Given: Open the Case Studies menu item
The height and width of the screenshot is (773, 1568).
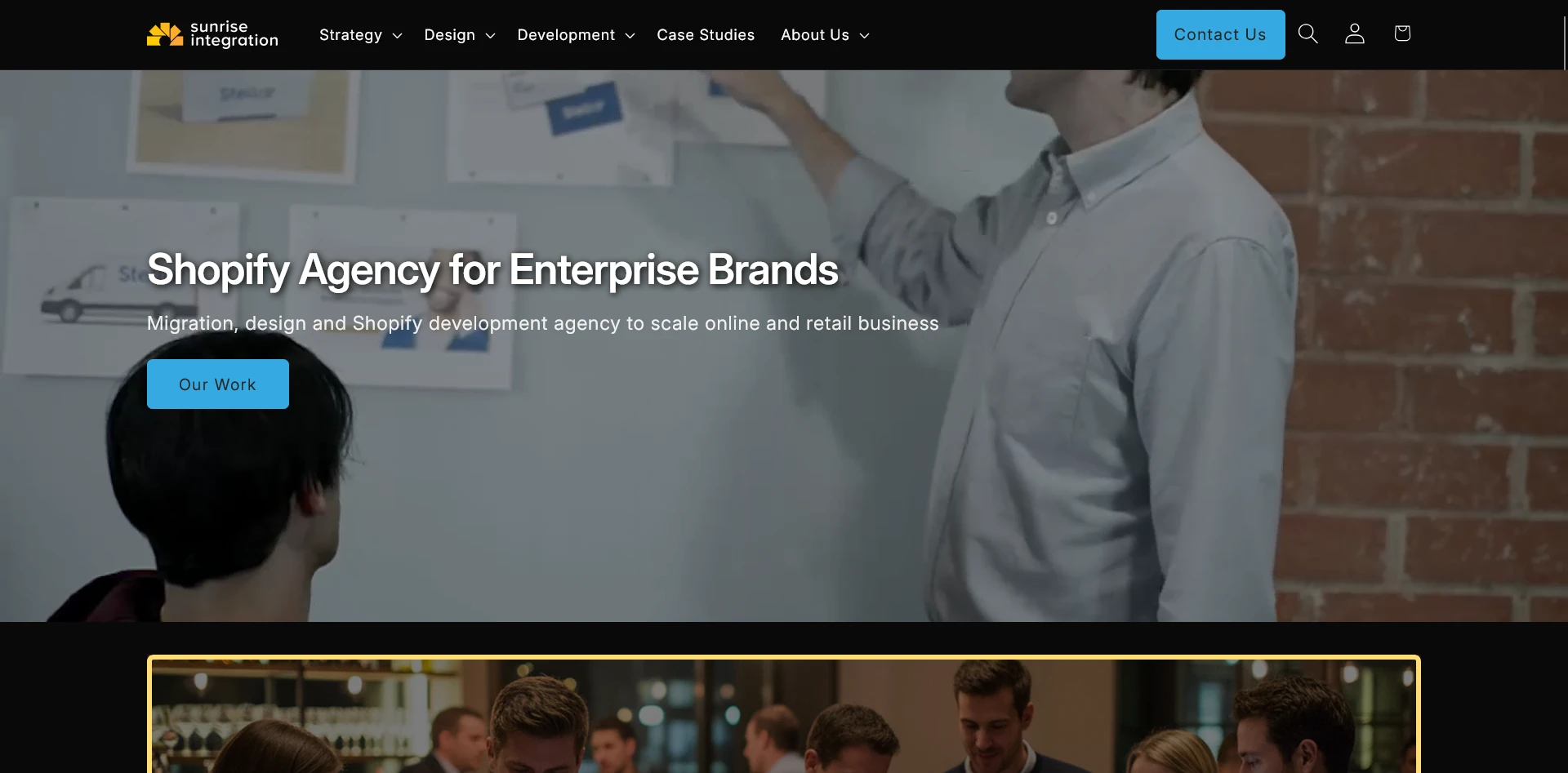Looking at the screenshot, I should pyautogui.click(x=706, y=35).
